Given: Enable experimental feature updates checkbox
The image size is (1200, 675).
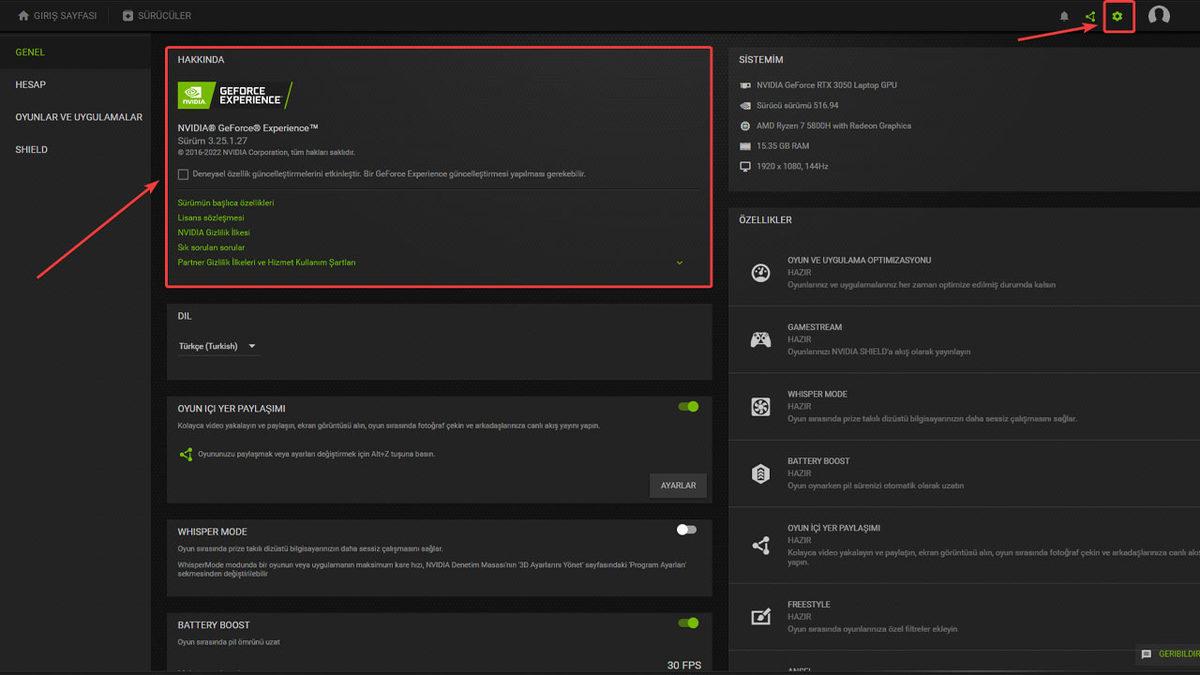Looking at the screenshot, I should click(x=183, y=174).
